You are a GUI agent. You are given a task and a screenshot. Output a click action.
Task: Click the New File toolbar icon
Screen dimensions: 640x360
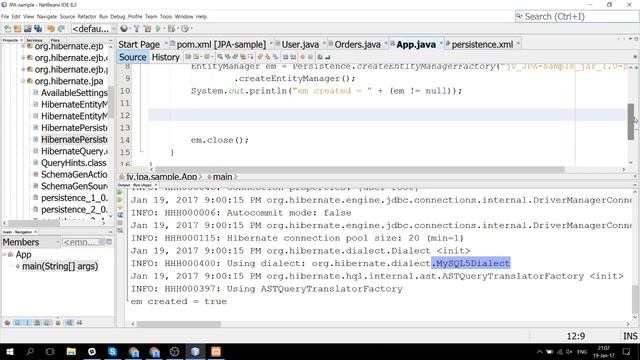(7, 29)
